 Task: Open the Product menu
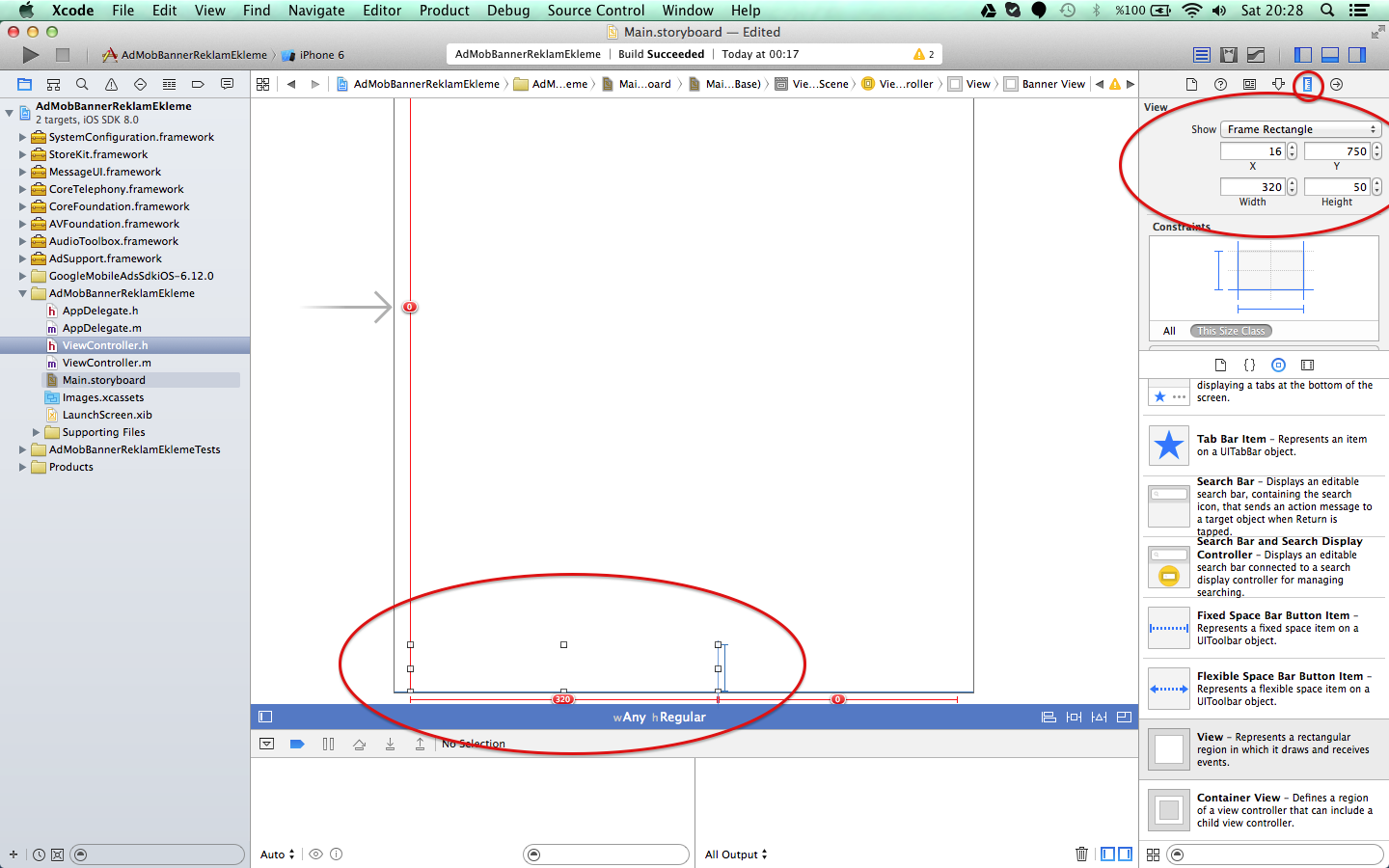click(x=444, y=11)
